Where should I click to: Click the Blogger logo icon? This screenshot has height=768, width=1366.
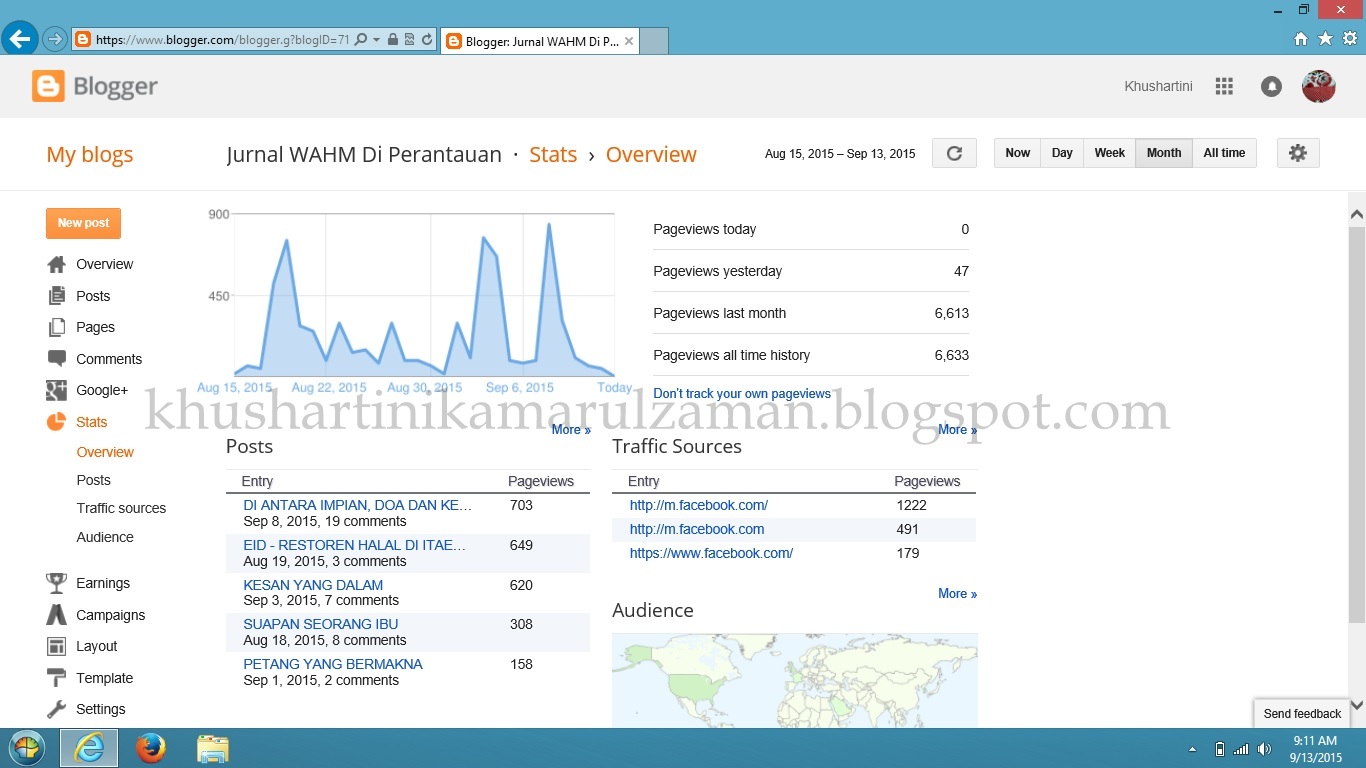pos(48,86)
